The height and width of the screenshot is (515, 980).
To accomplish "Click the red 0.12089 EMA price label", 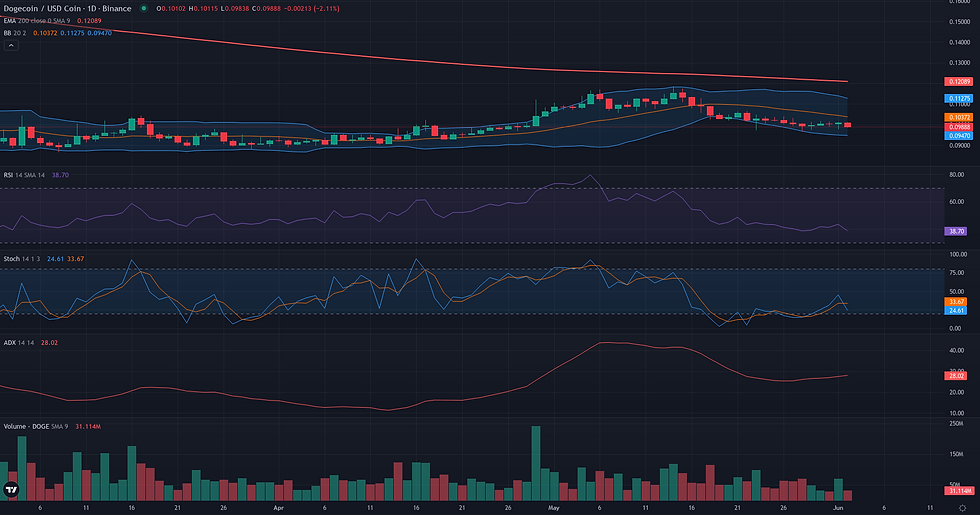I will pos(959,82).
